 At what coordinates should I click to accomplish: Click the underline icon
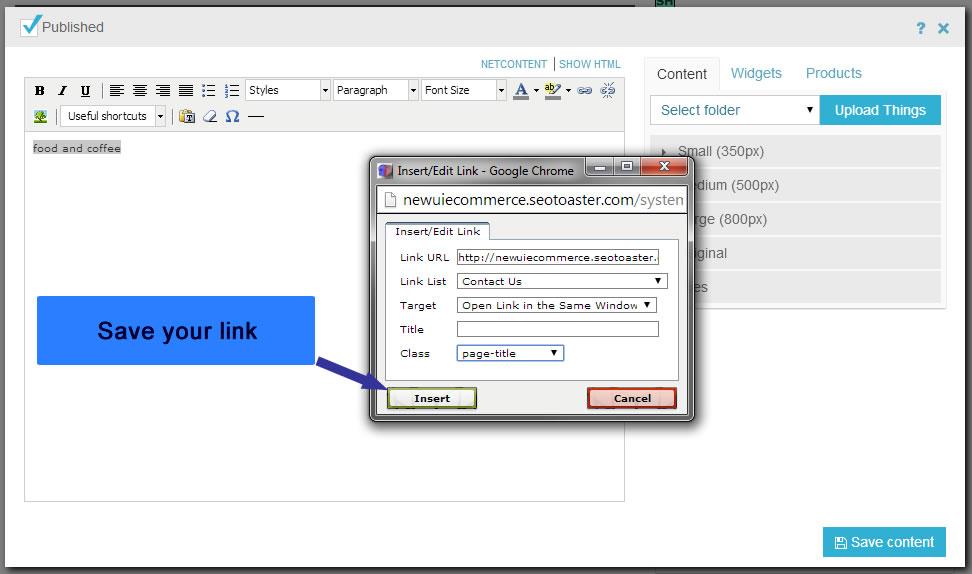85,90
